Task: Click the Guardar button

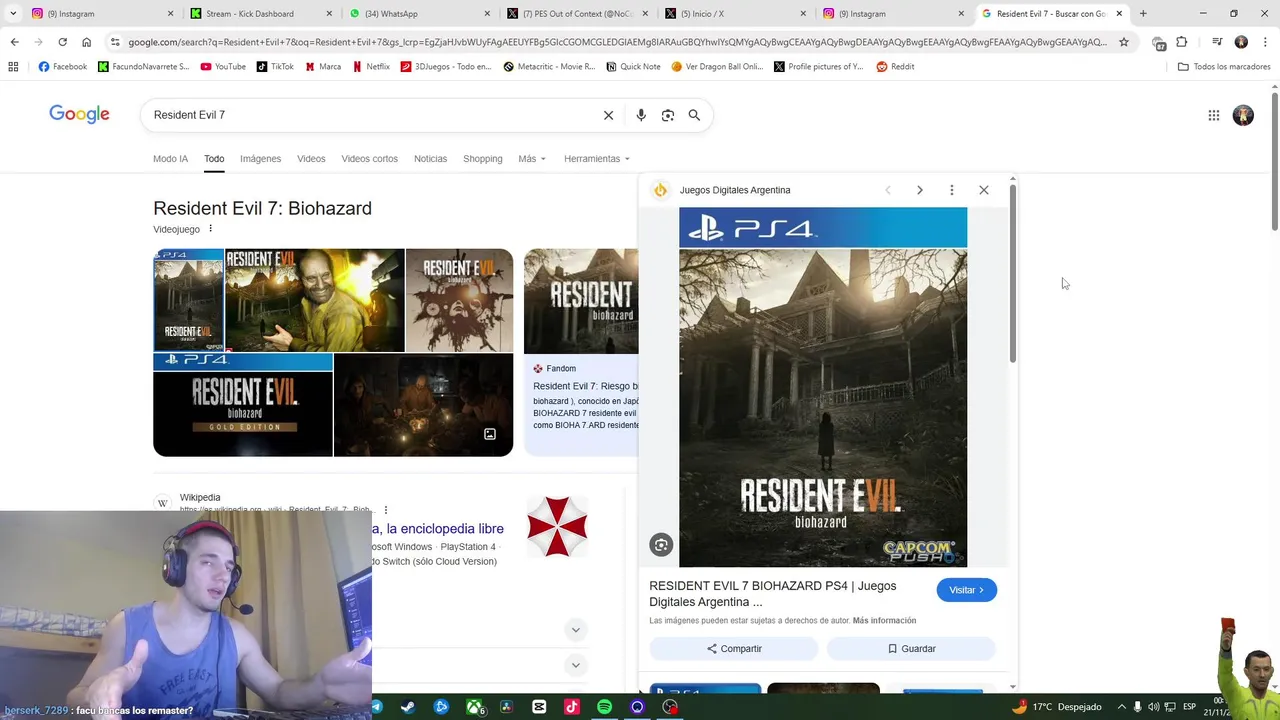Action: click(911, 649)
